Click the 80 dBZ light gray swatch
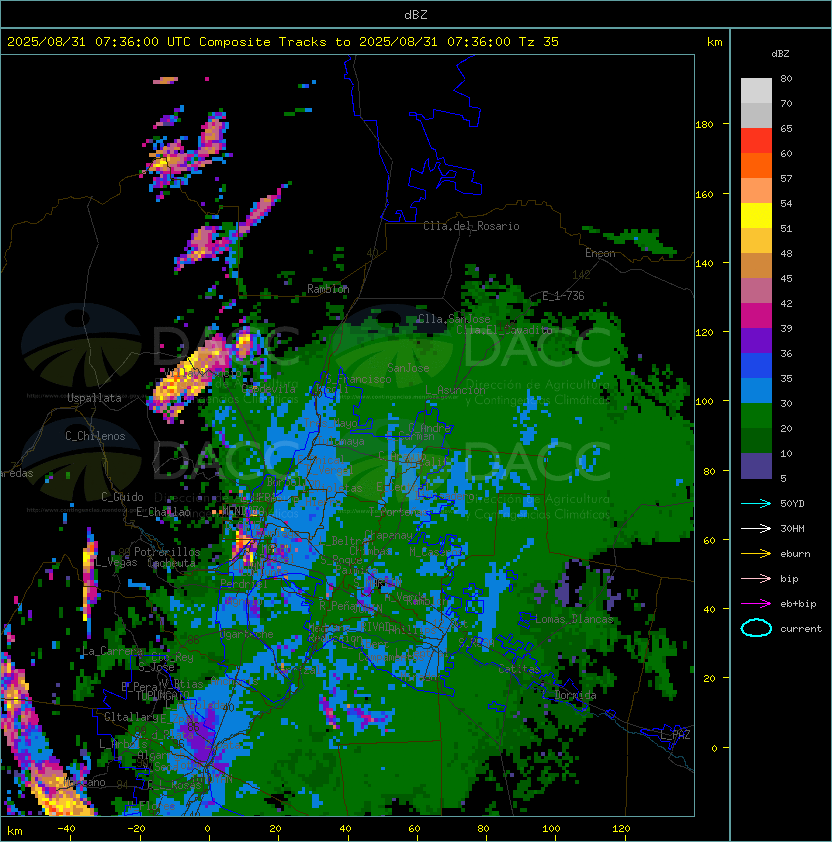 click(x=756, y=91)
